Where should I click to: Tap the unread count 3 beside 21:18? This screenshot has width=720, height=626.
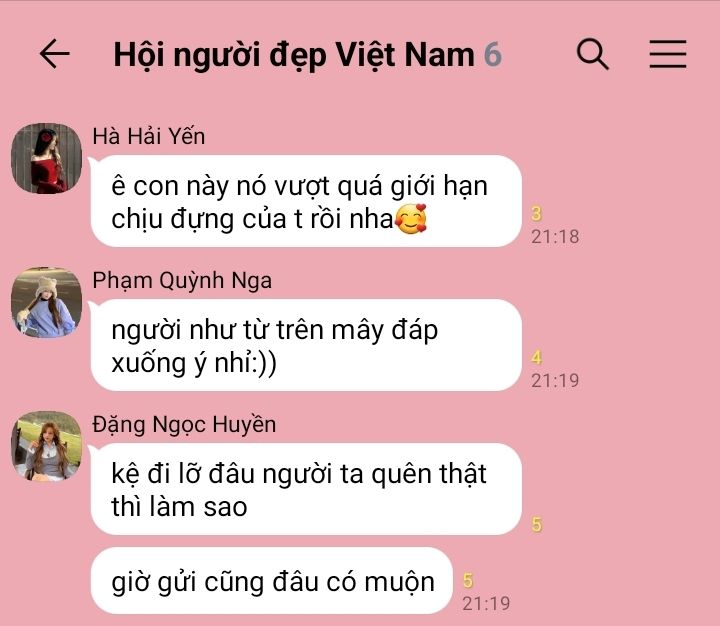(x=536, y=214)
